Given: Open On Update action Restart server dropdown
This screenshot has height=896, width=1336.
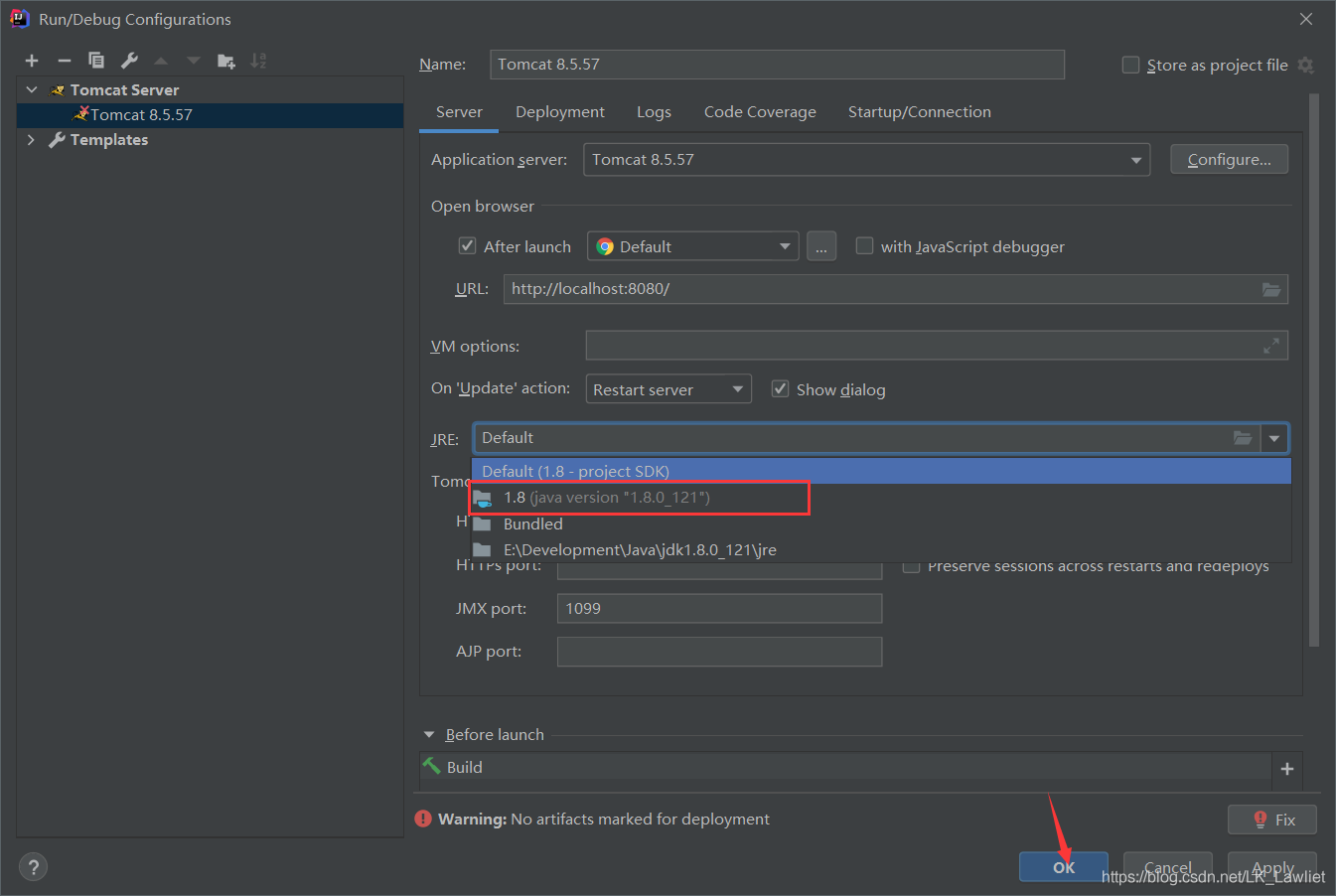Looking at the screenshot, I should tap(668, 389).
